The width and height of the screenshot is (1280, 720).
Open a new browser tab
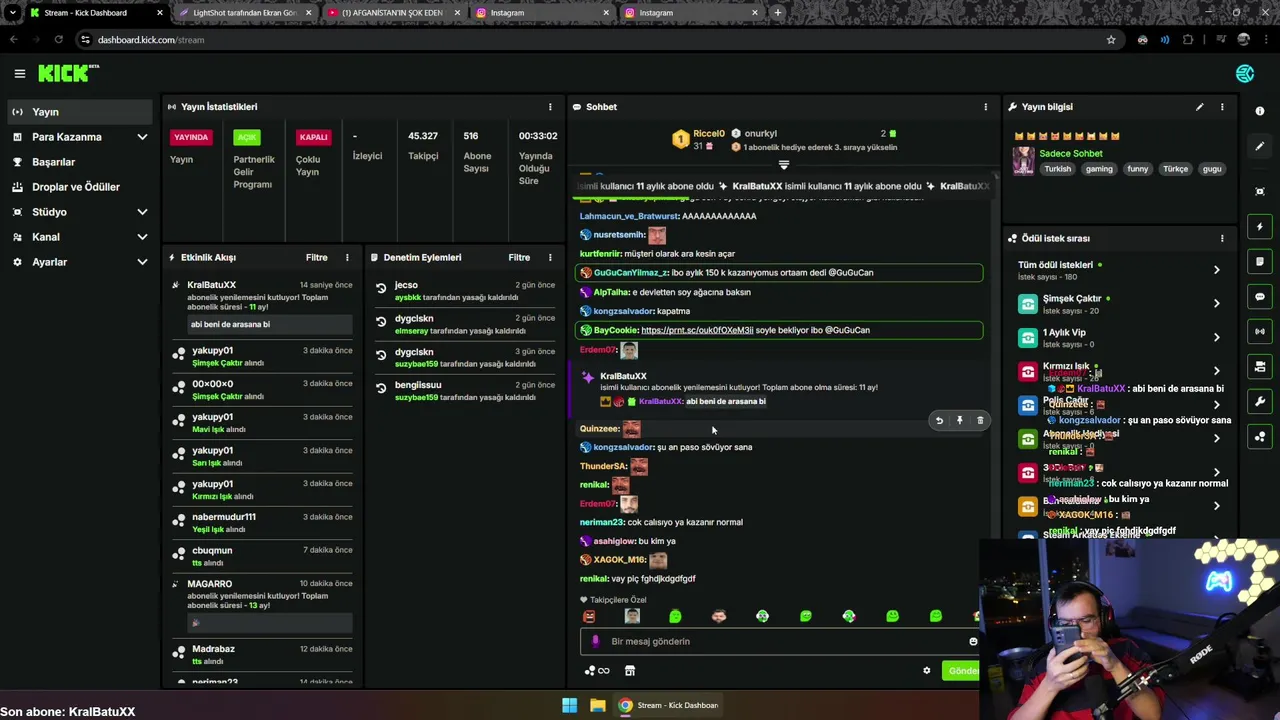point(777,13)
